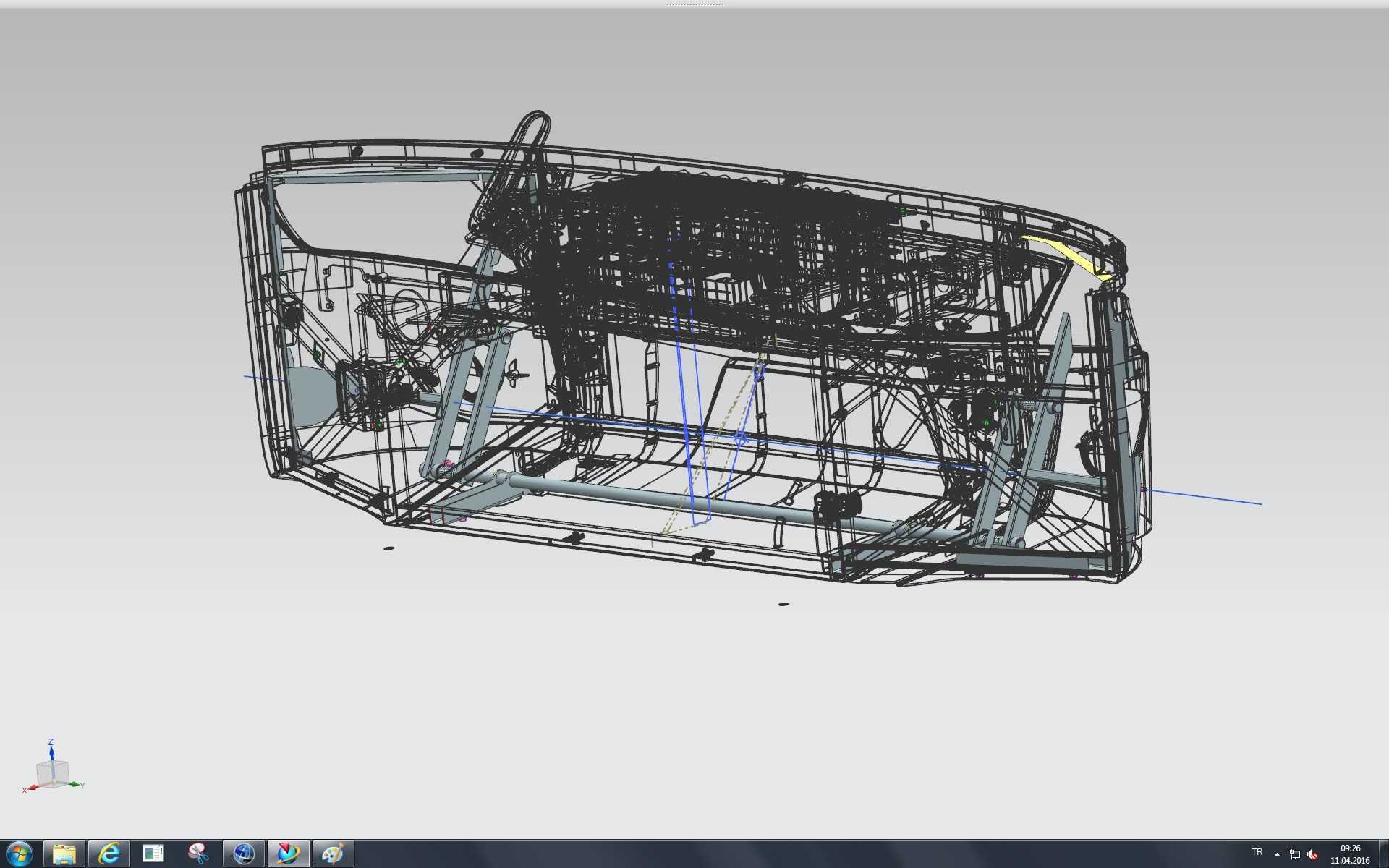Switch to the CAD application taskbar button

[x=288, y=854]
